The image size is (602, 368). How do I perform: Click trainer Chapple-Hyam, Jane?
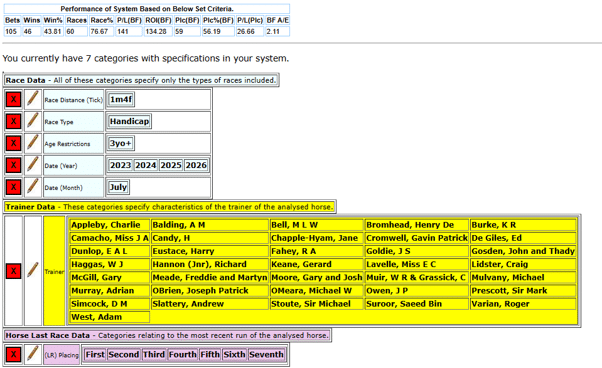point(316,238)
